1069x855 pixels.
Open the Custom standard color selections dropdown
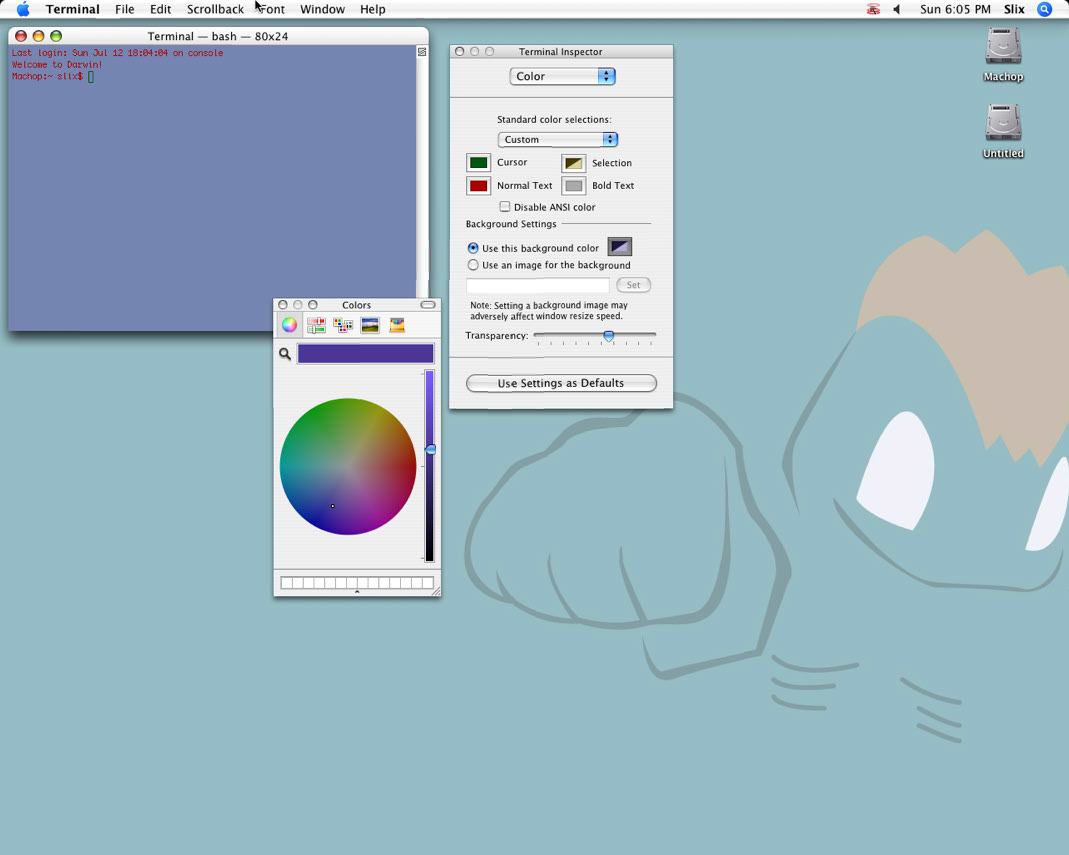558,139
